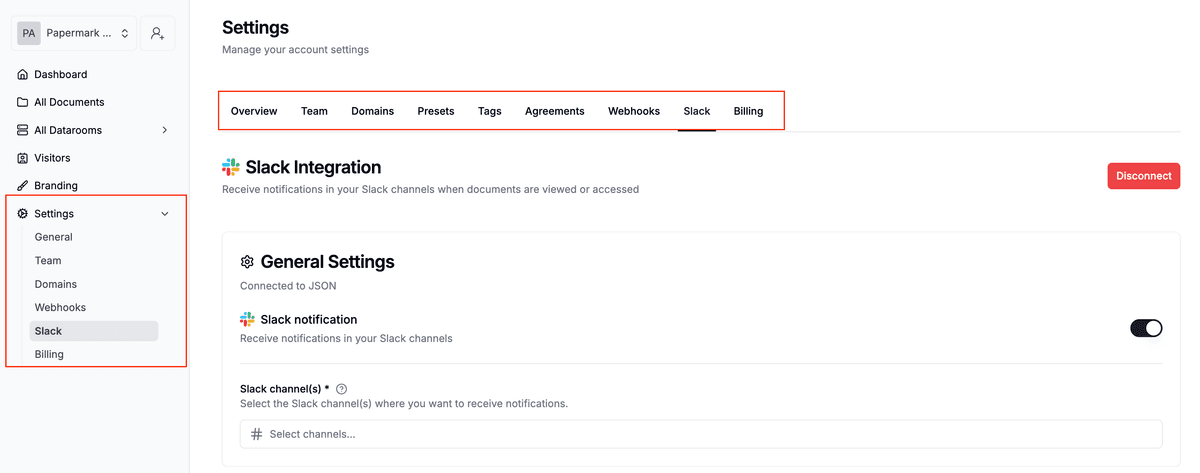Click the hash icon in channel selector
Viewport: 1200px width, 473px height.
tap(257, 434)
